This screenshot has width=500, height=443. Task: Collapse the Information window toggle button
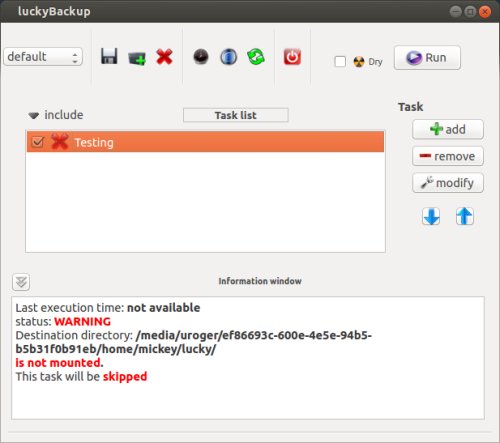(x=21, y=282)
